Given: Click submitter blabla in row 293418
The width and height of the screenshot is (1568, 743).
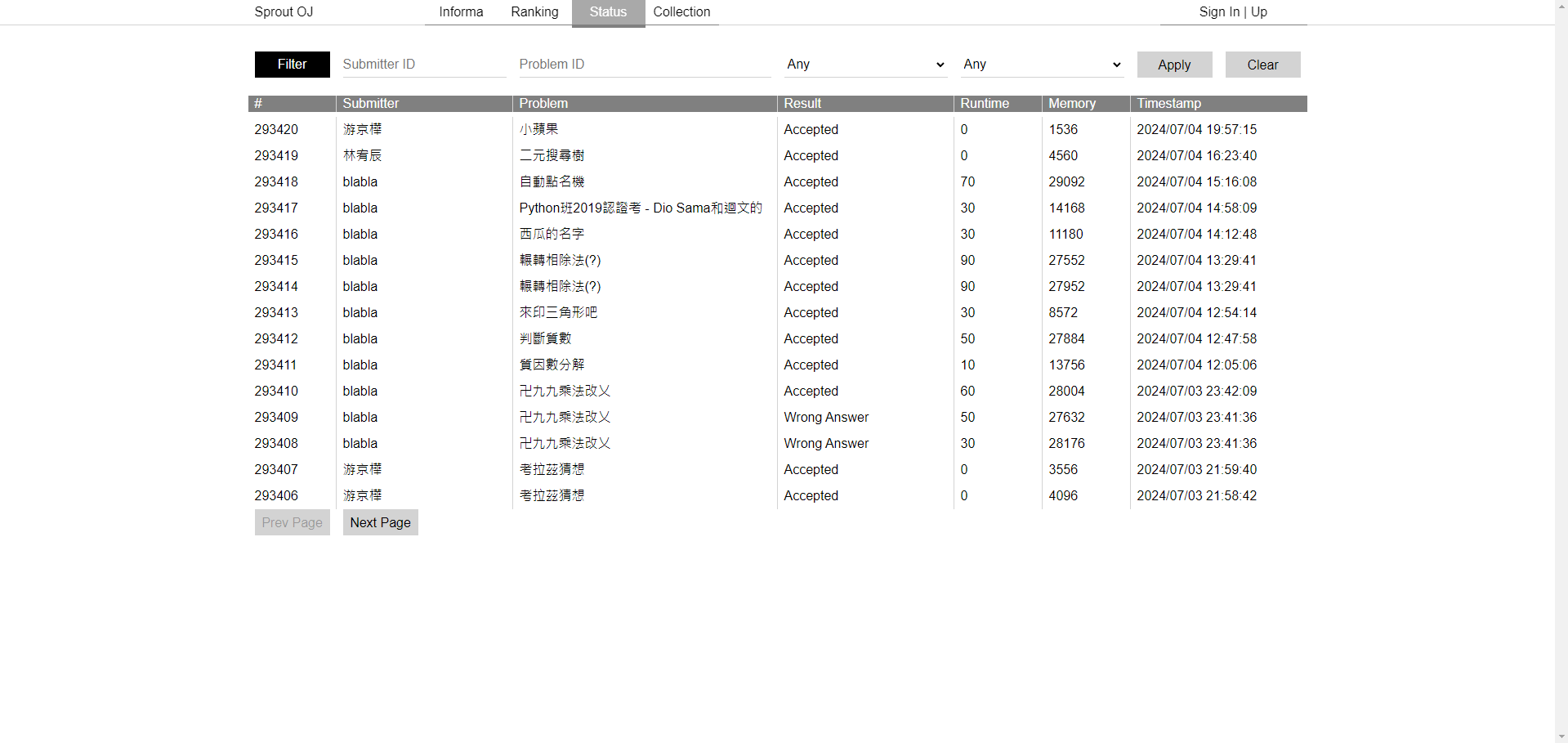Looking at the screenshot, I should [360, 182].
